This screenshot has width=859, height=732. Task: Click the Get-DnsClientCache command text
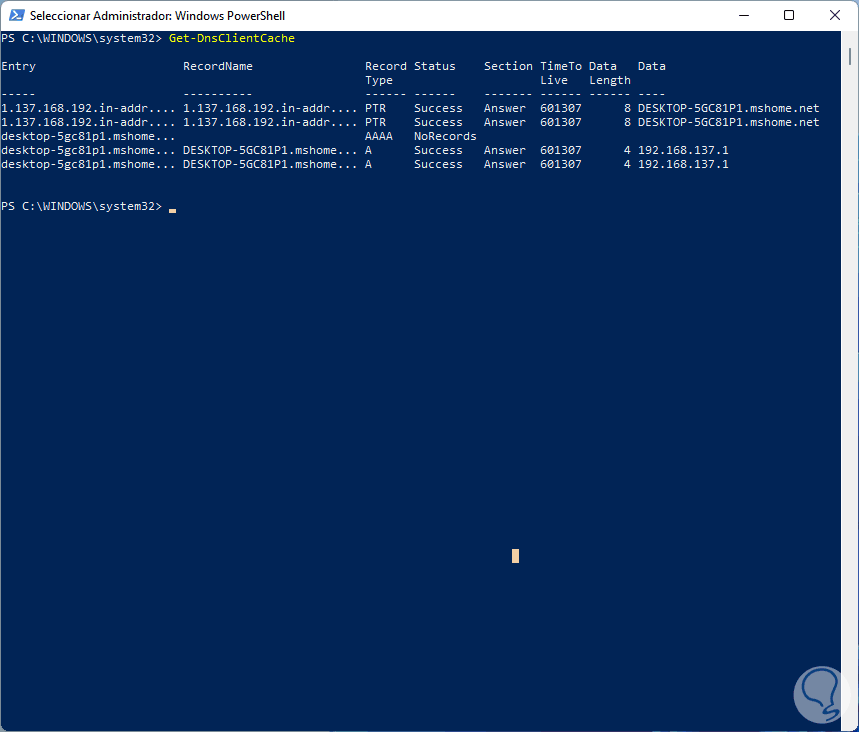click(232, 38)
